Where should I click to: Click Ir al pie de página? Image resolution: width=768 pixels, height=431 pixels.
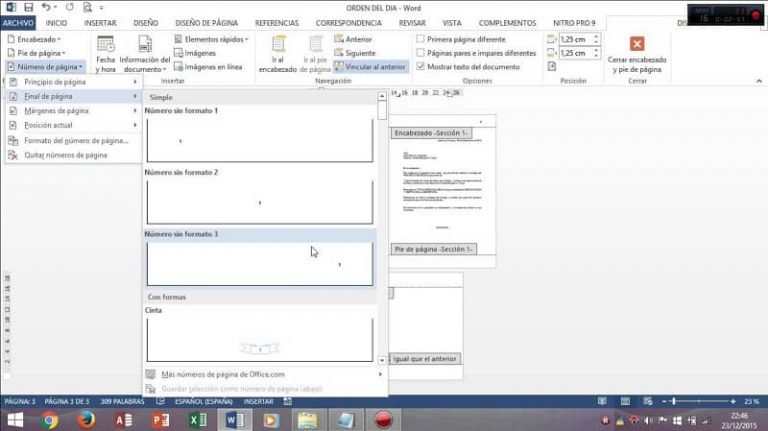pos(315,54)
